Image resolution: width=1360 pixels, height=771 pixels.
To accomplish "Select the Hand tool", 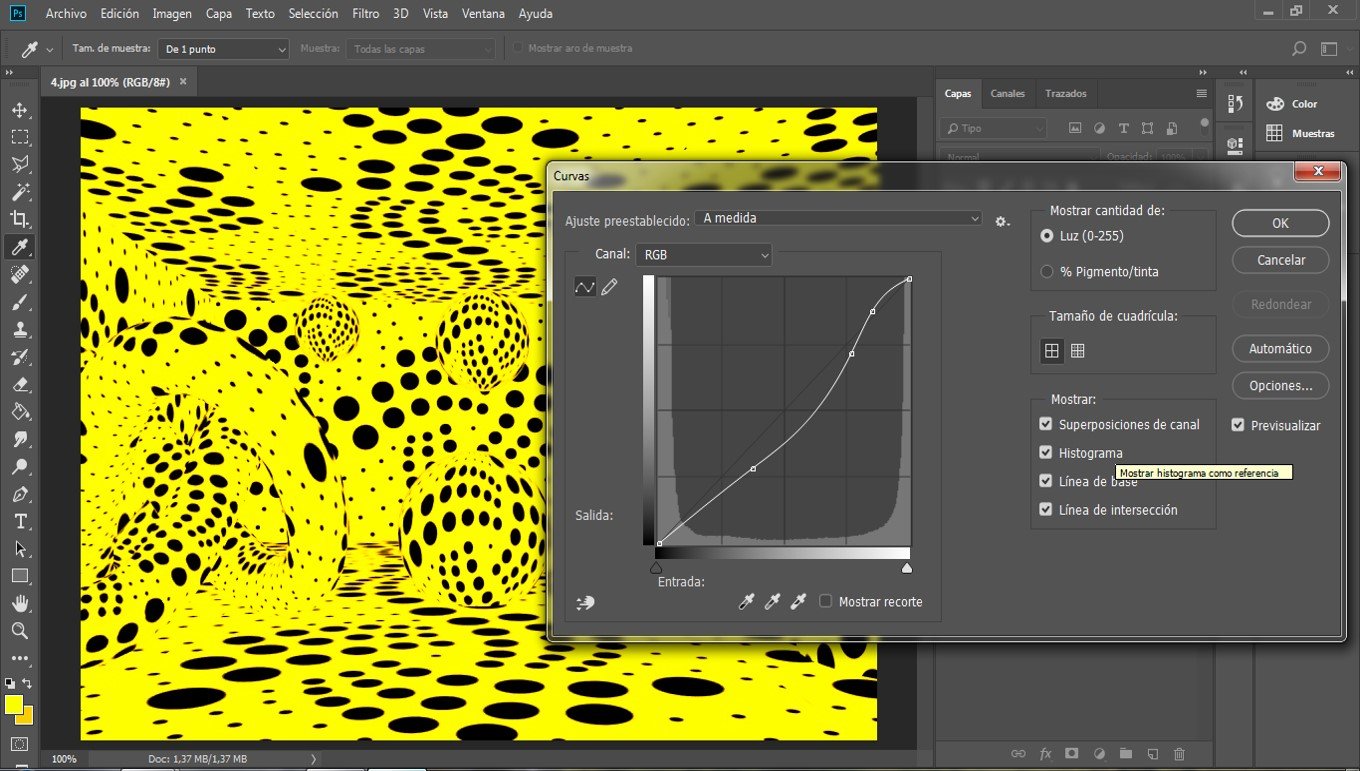I will pos(19,604).
